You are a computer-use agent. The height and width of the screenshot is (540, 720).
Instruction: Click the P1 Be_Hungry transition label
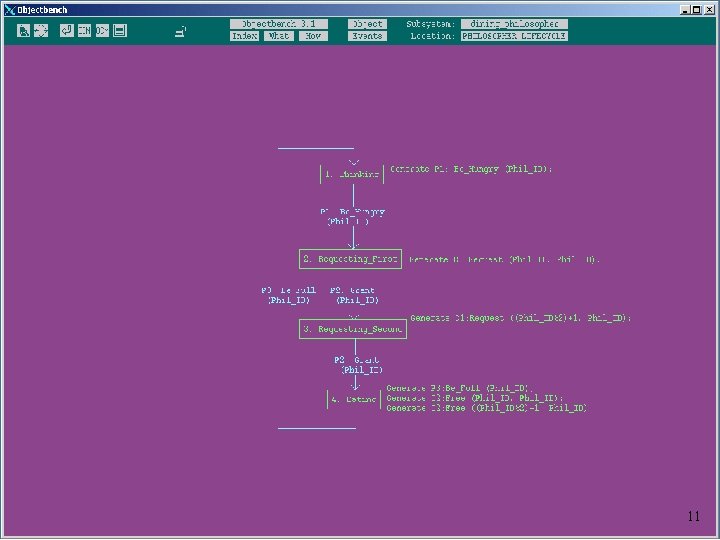point(352,217)
